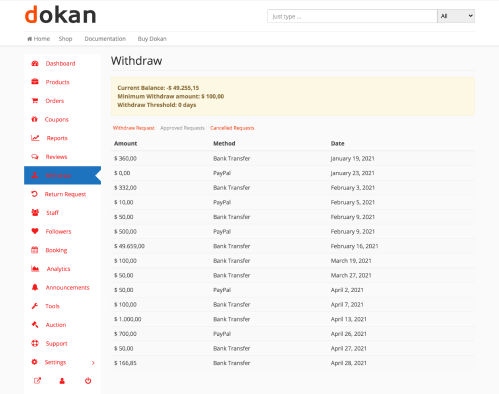Open the external link visit store icon
Screen dimensions: 499x394
(x=37, y=381)
